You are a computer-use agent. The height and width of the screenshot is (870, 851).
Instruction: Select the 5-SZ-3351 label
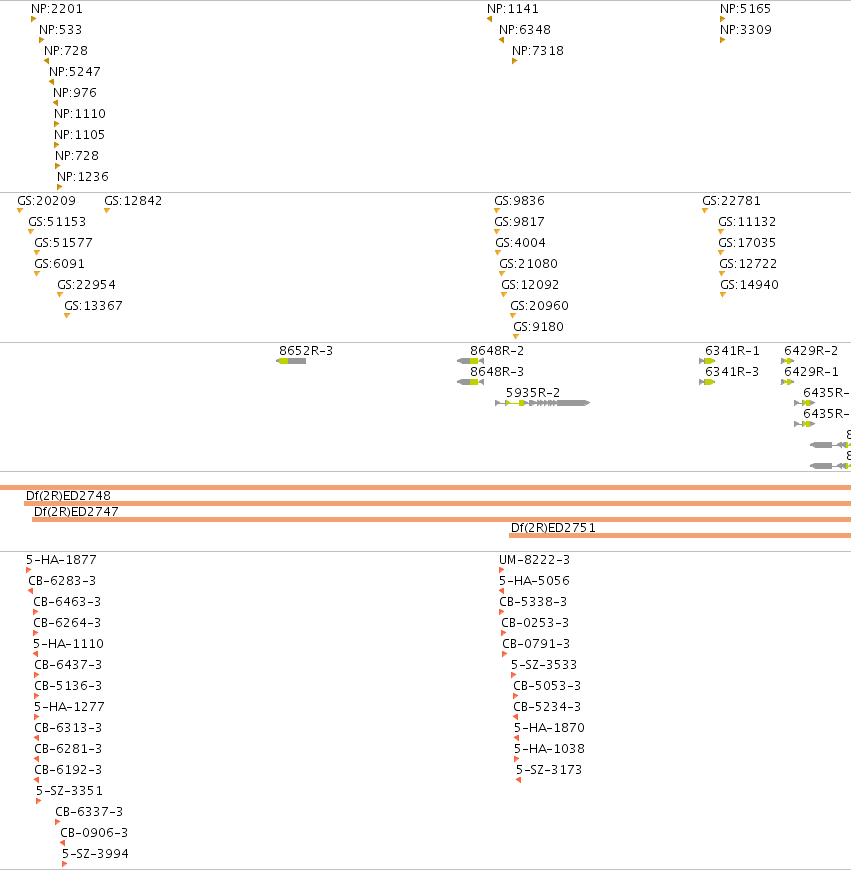pyautogui.click(x=69, y=791)
